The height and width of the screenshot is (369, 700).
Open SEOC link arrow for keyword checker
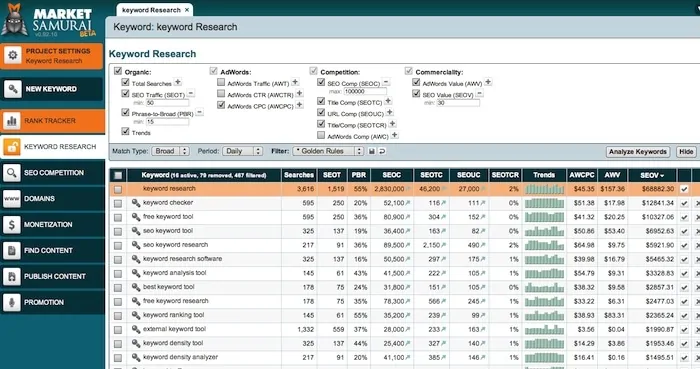point(408,203)
